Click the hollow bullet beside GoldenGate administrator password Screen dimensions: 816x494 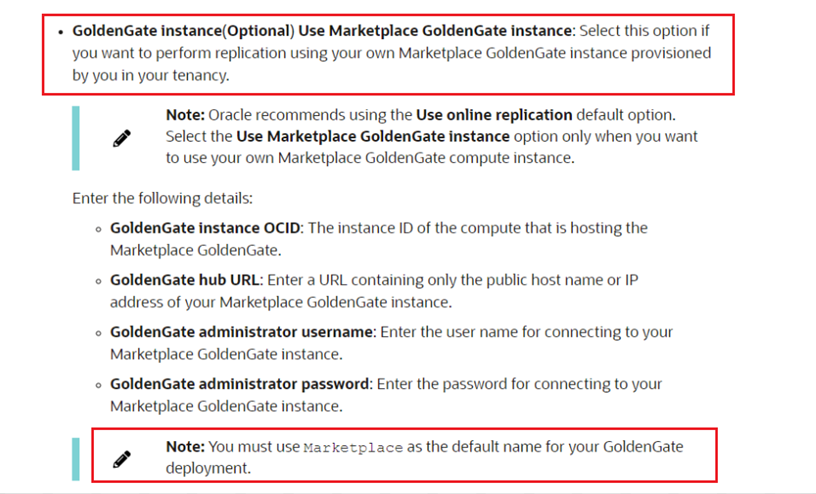click(99, 385)
